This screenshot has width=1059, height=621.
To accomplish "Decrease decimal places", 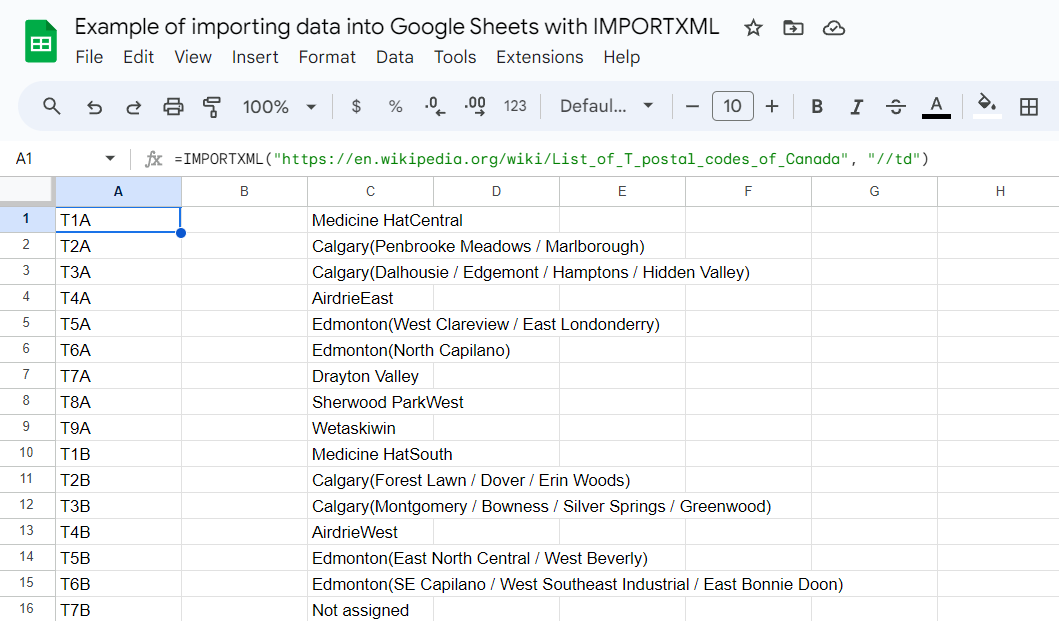I will point(433,106).
